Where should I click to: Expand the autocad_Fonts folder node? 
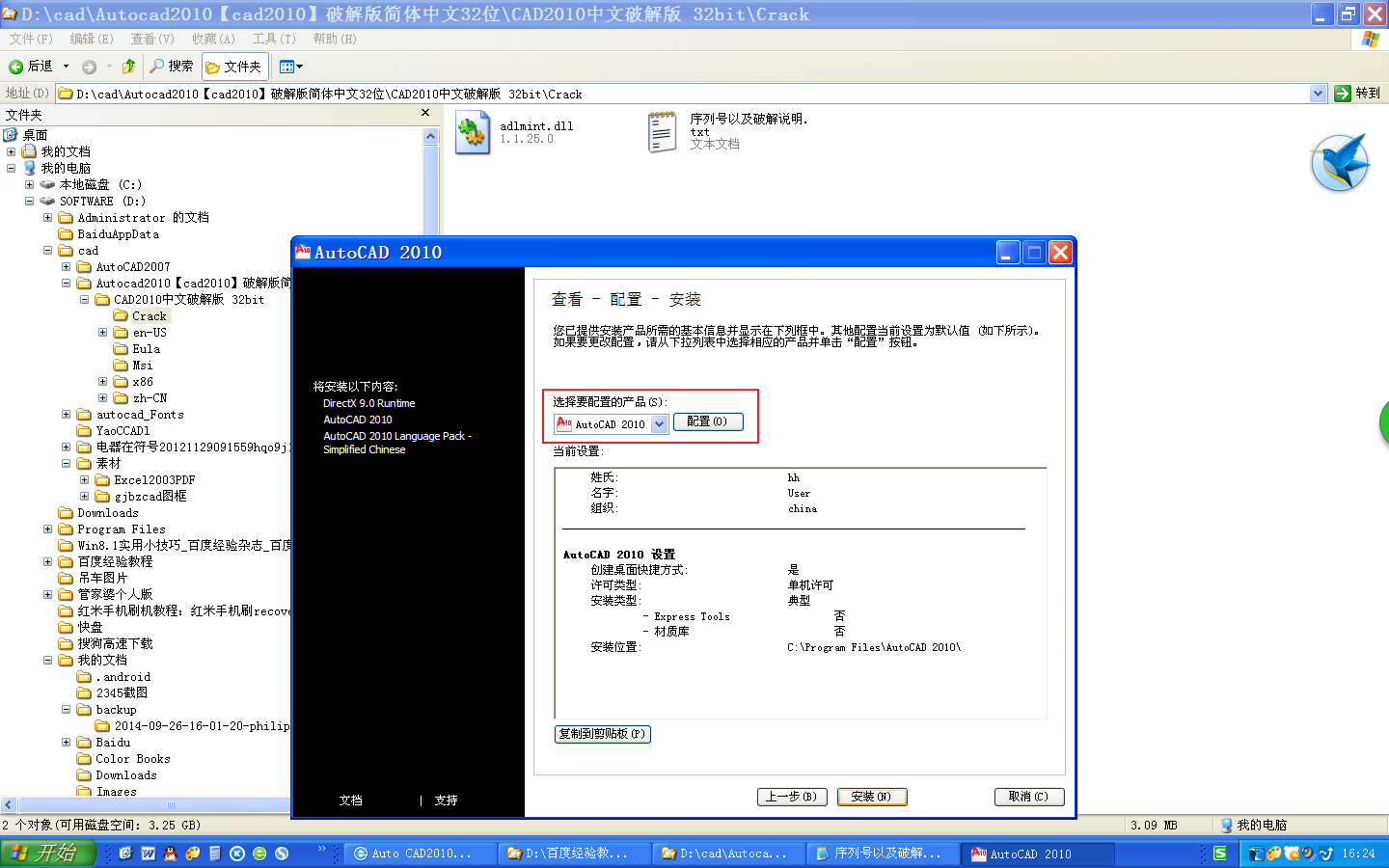(x=66, y=414)
